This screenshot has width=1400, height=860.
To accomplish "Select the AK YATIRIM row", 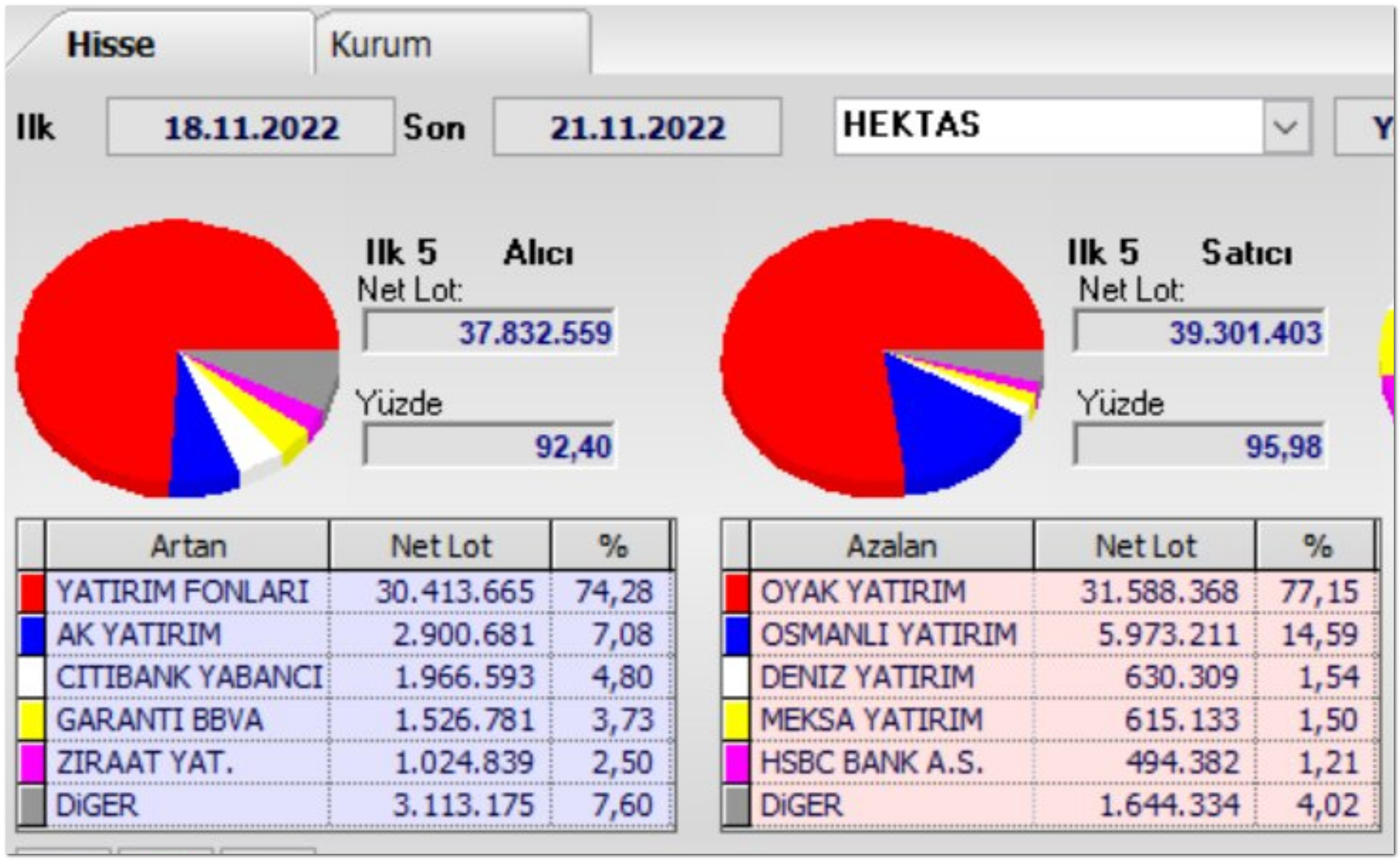I will point(346,635).
